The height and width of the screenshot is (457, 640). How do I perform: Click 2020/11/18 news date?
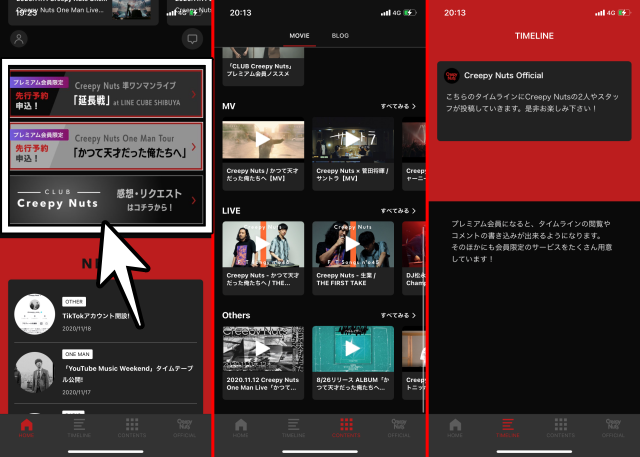pyautogui.click(x=76, y=328)
